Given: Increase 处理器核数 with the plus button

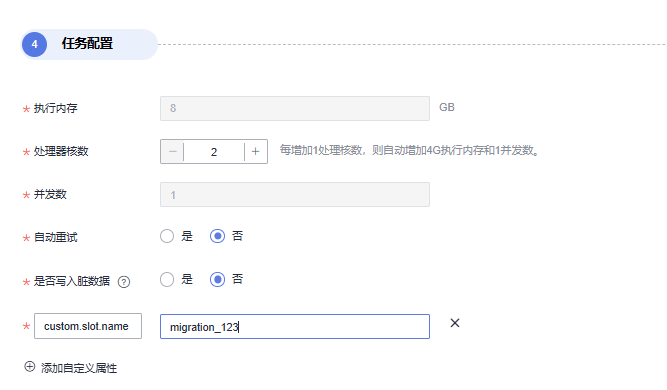Looking at the screenshot, I should click(x=256, y=151).
